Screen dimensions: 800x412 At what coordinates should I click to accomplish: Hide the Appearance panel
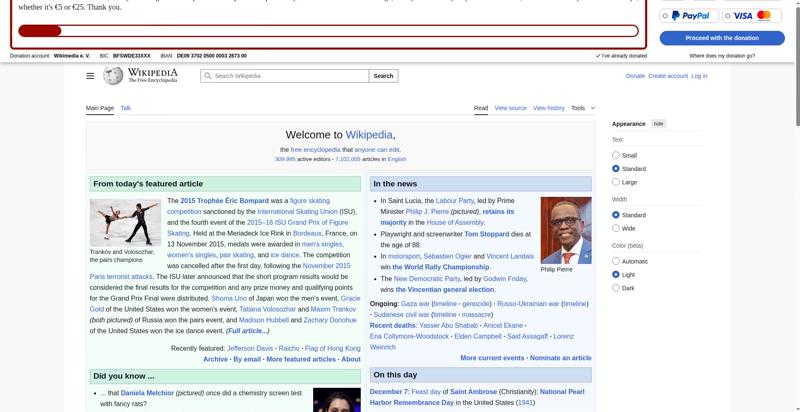[658, 124]
